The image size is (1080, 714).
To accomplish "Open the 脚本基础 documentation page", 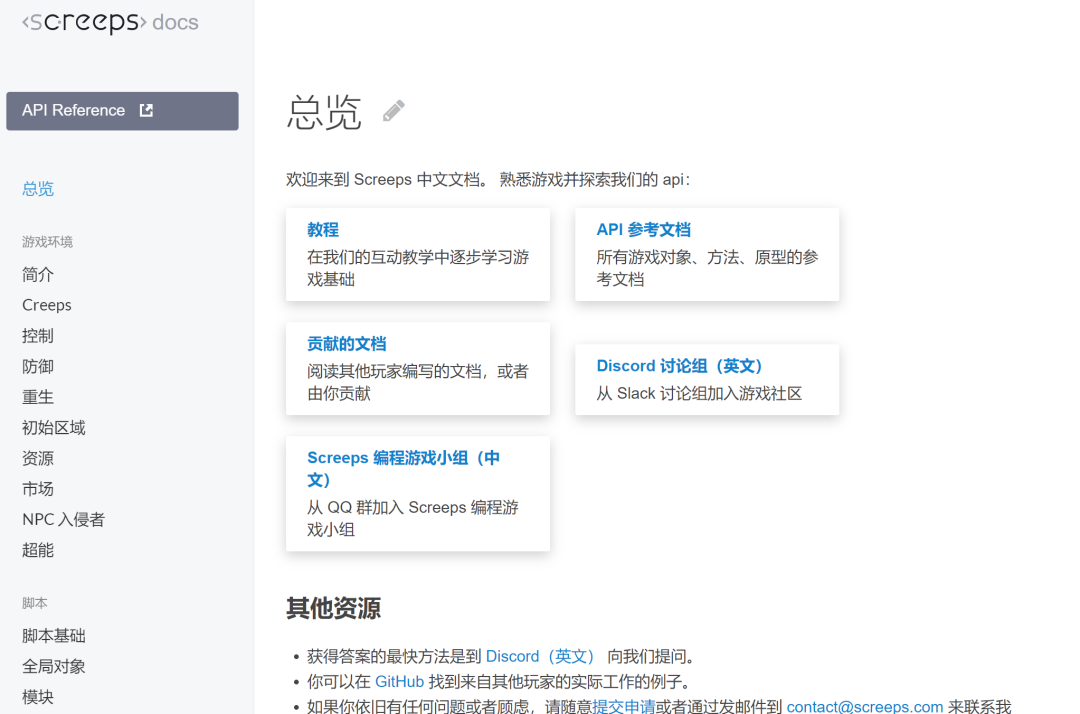I will pyautogui.click(x=53, y=635).
